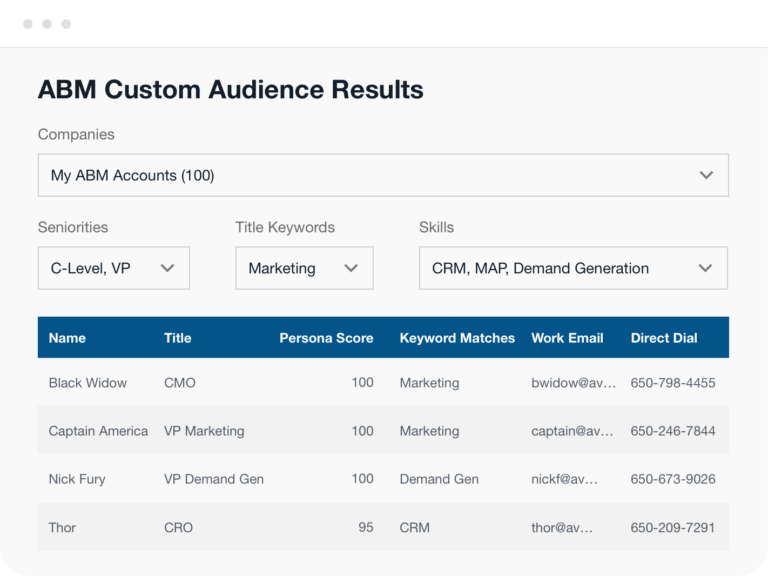This screenshot has height=576, width=768.
Task: Click the Direct Dial column header
Action: click(664, 338)
